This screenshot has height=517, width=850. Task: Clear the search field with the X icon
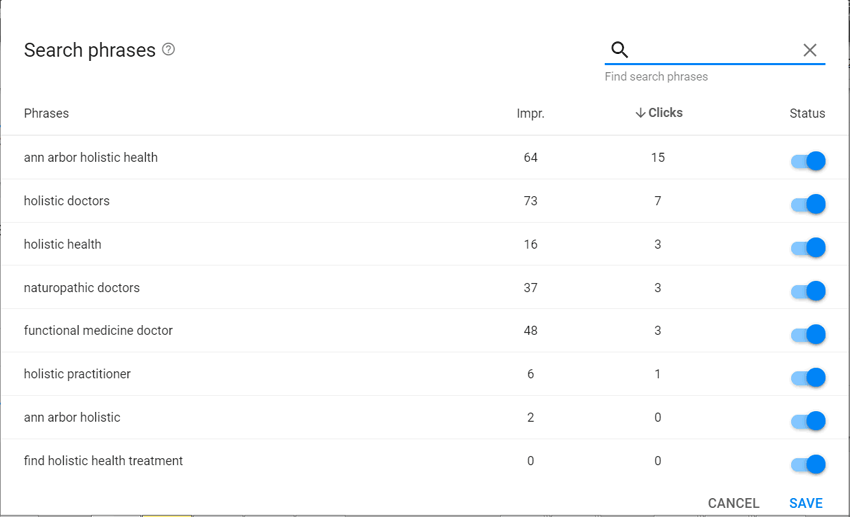[x=810, y=50]
